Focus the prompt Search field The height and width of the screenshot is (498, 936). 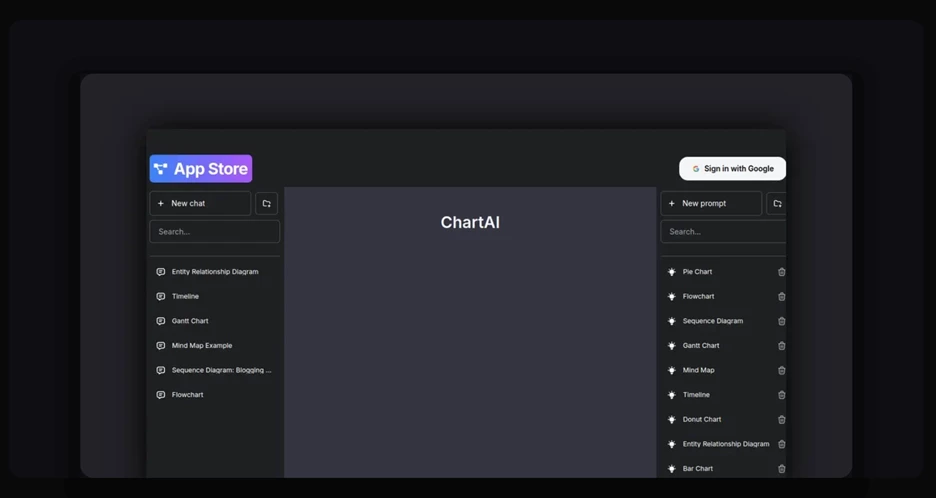(x=723, y=232)
